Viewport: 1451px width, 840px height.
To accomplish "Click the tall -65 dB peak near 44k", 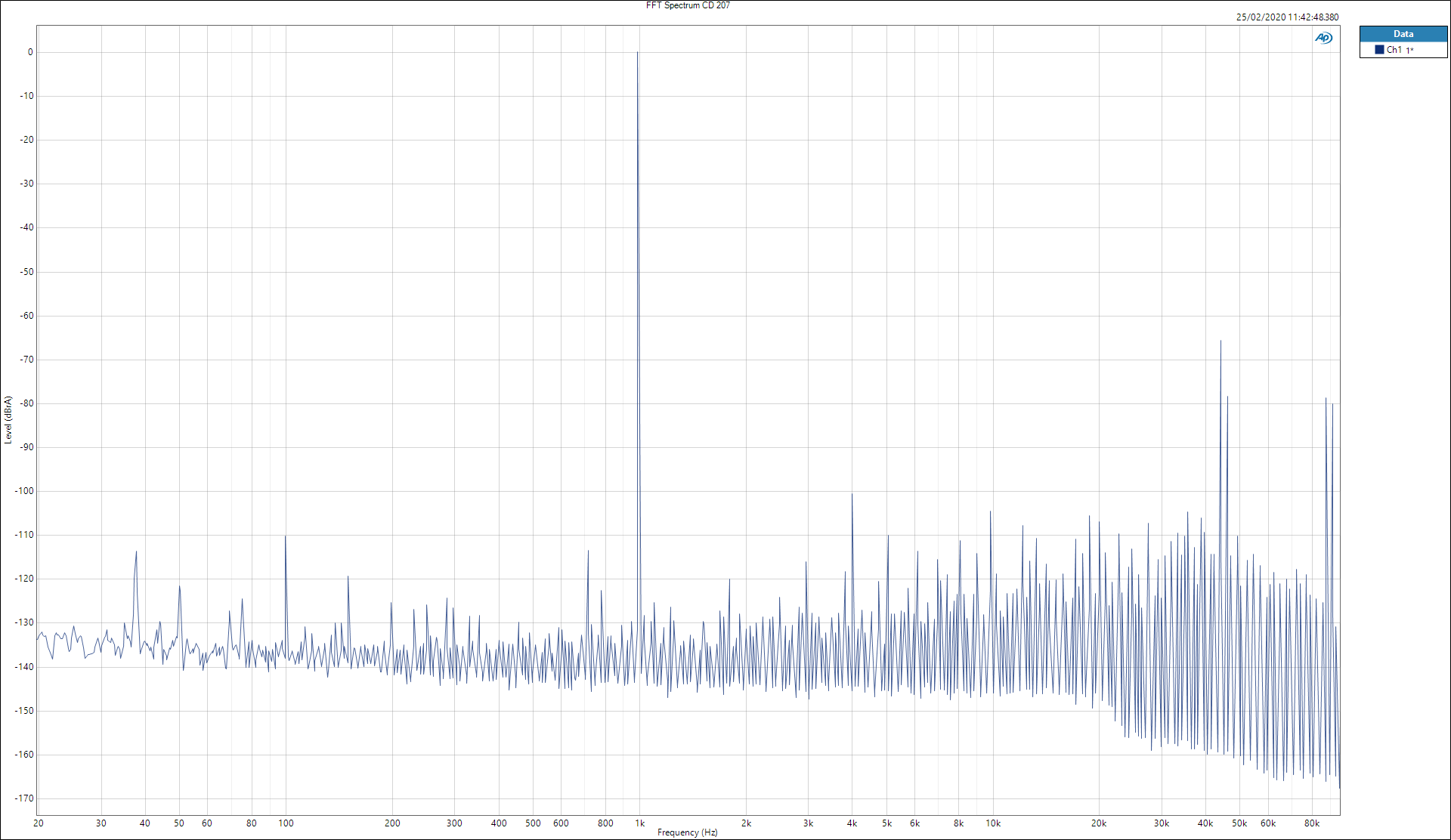I will tap(1221, 341).
